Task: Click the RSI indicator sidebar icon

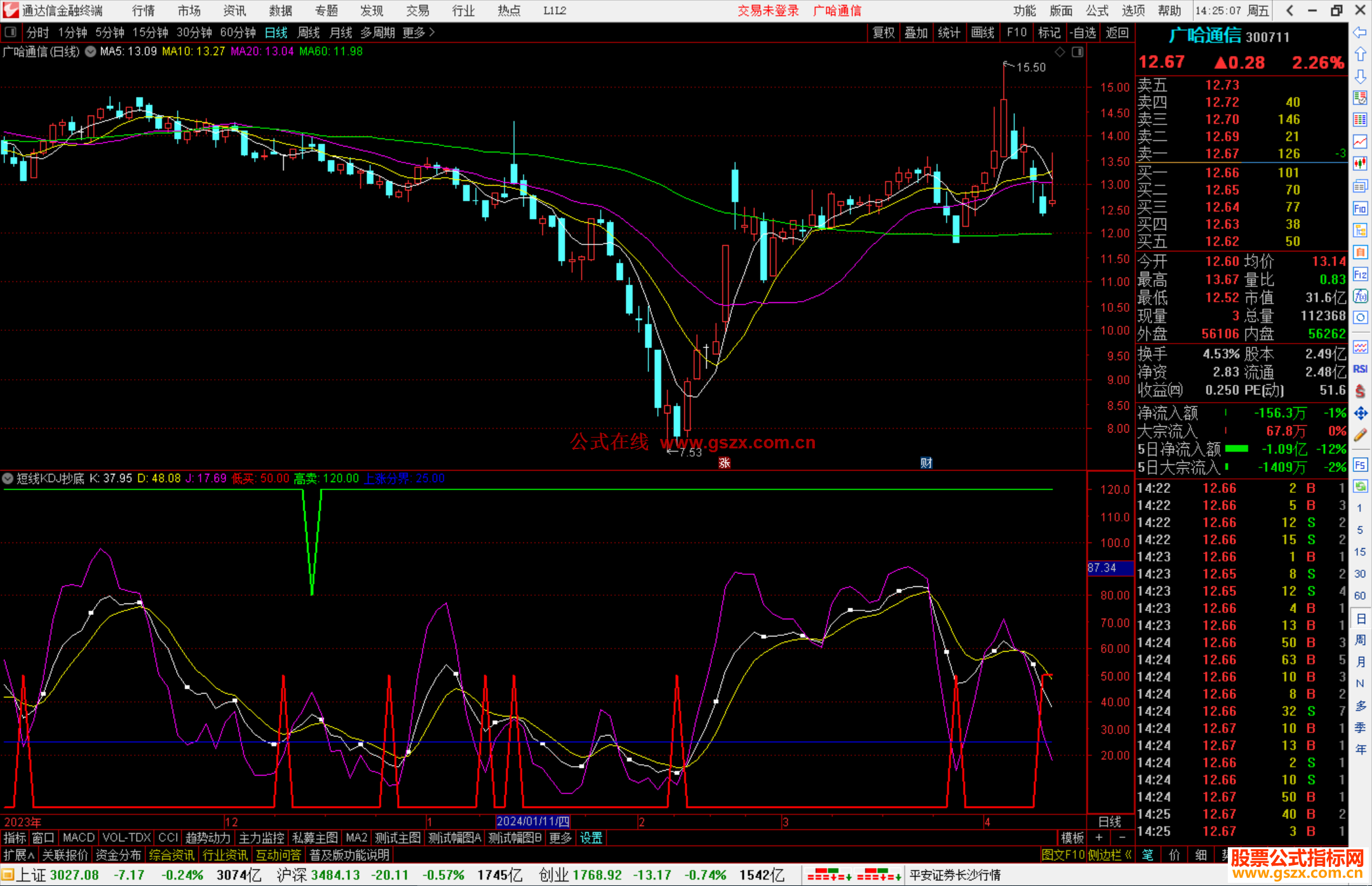Action: pyautogui.click(x=1360, y=369)
